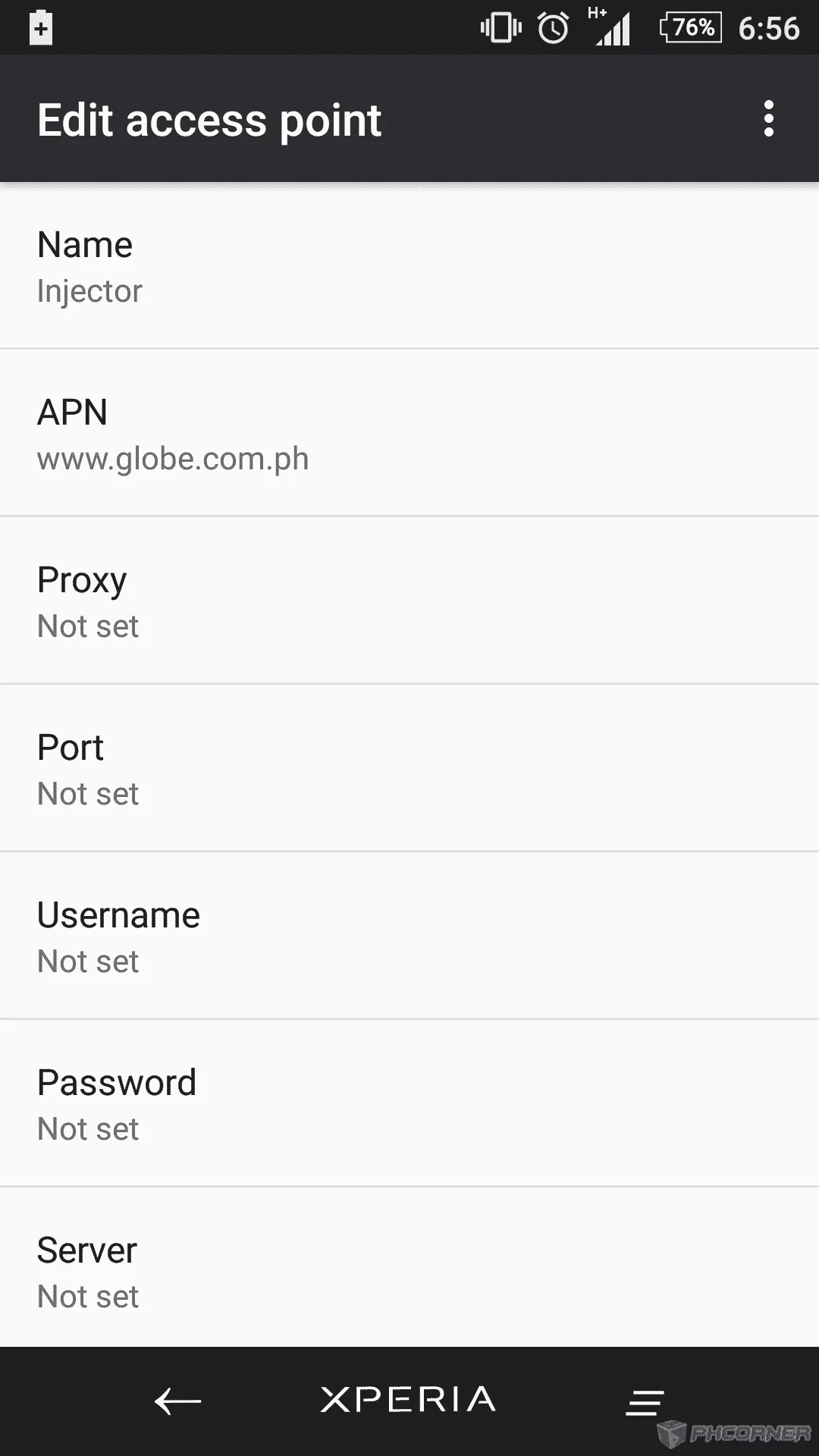Tap the H+ signal strength icon

(610, 27)
